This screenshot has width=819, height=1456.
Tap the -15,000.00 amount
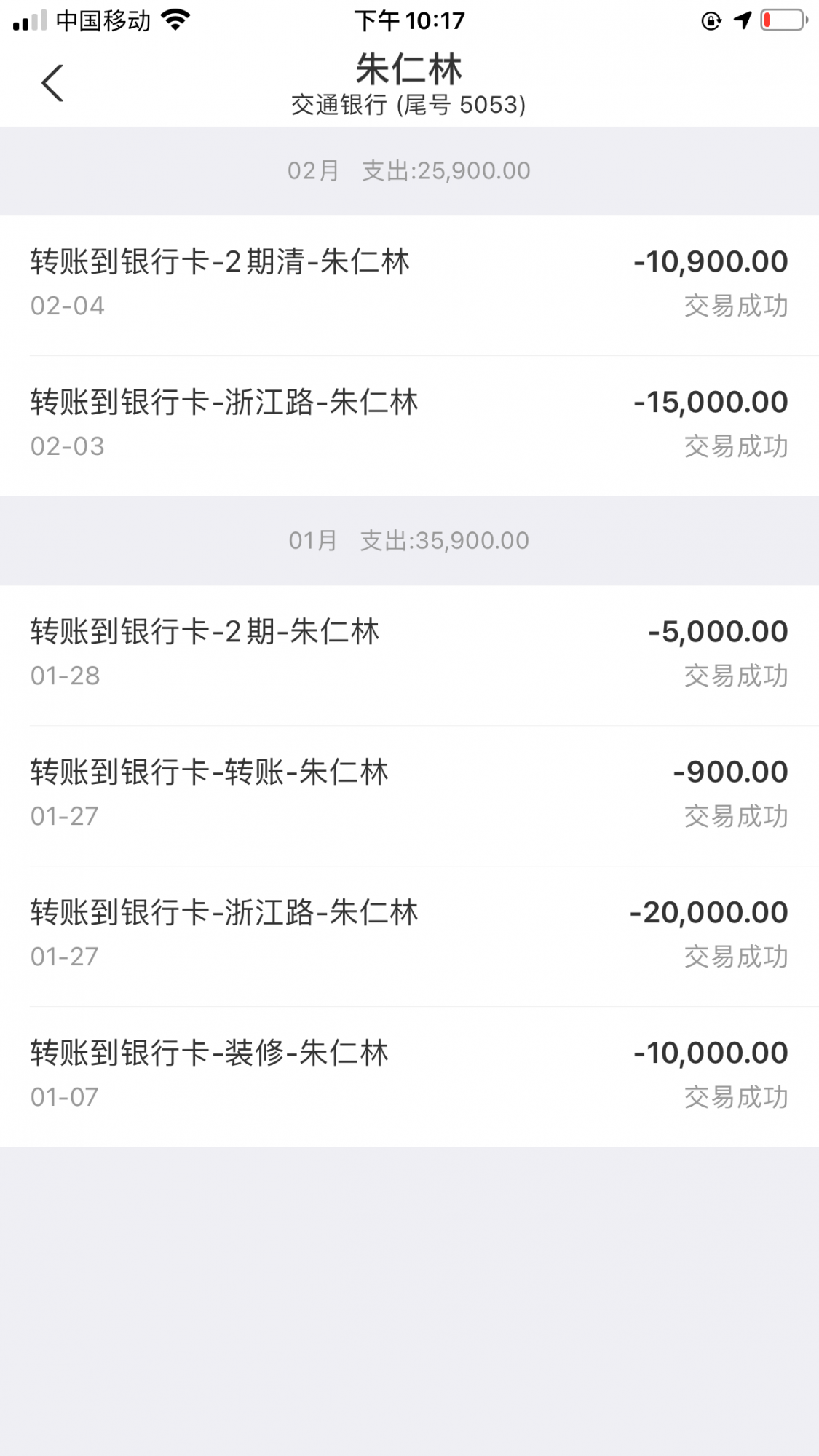pyautogui.click(x=711, y=403)
